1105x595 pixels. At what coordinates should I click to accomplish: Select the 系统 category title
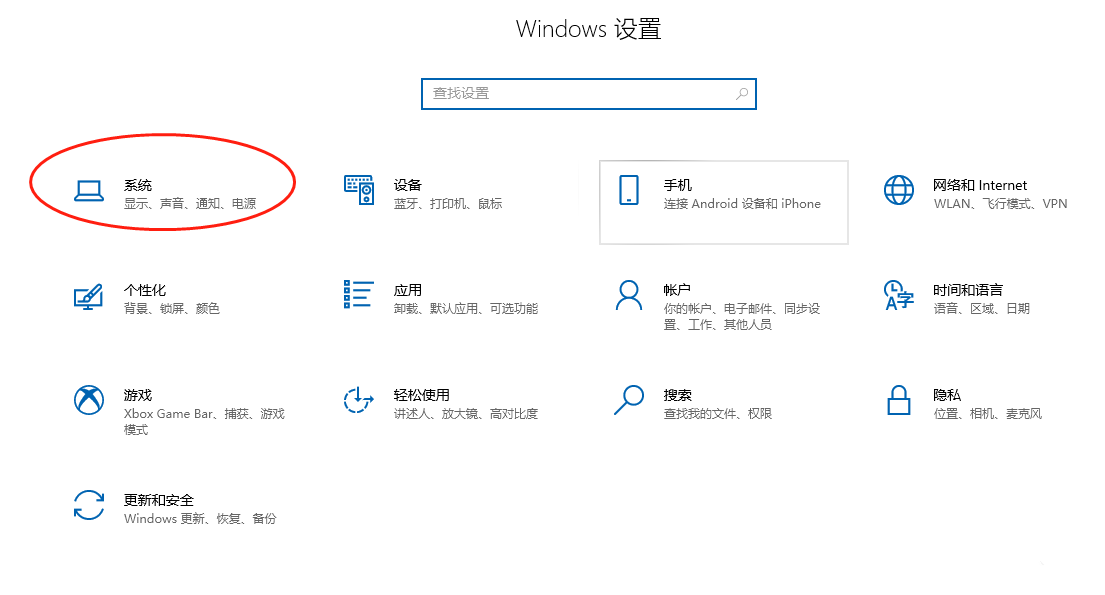pyautogui.click(x=138, y=185)
